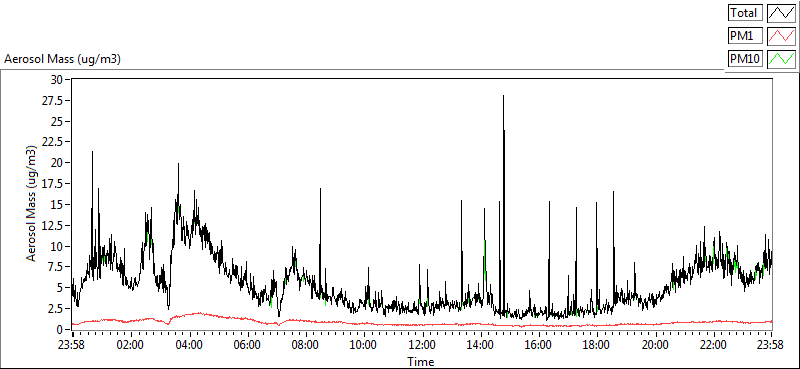Click the 22:00 time tick label
Screen dimensions: 800x369
click(713, 344)
